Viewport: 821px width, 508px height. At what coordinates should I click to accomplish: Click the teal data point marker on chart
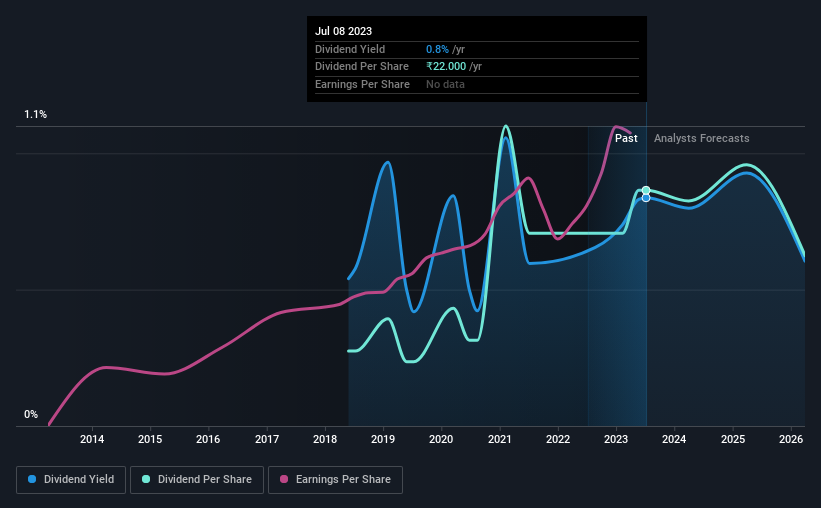tap(646, 190)
